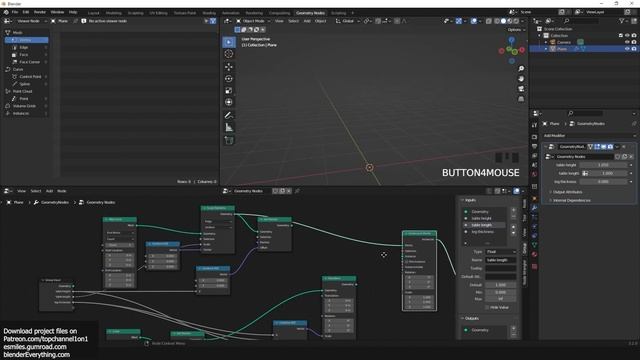Select the Annotate tool in viewport toolbar
This screenshot has height=360, width=640.
point(229,116)
